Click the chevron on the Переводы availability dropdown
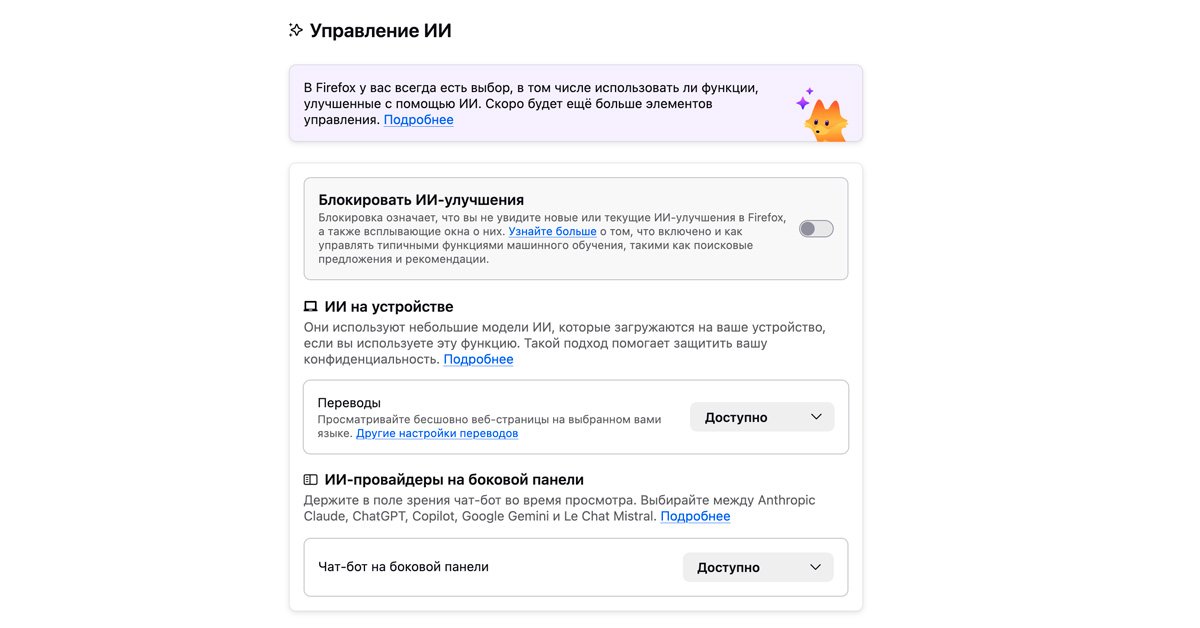Screen dimensions: 1200x628 pyautogui.click(x=816, y=416)
